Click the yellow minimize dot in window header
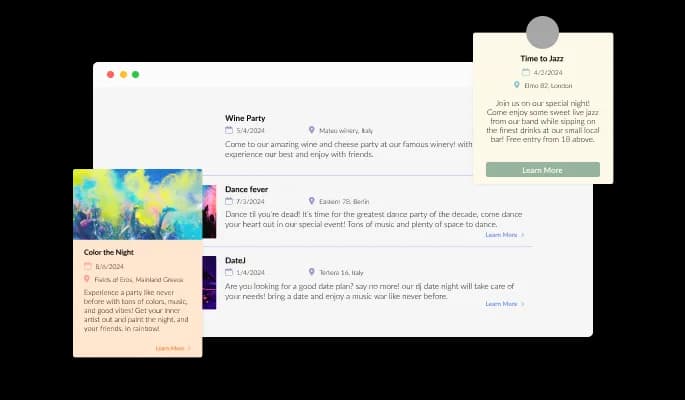 click(x=123, y=75)
